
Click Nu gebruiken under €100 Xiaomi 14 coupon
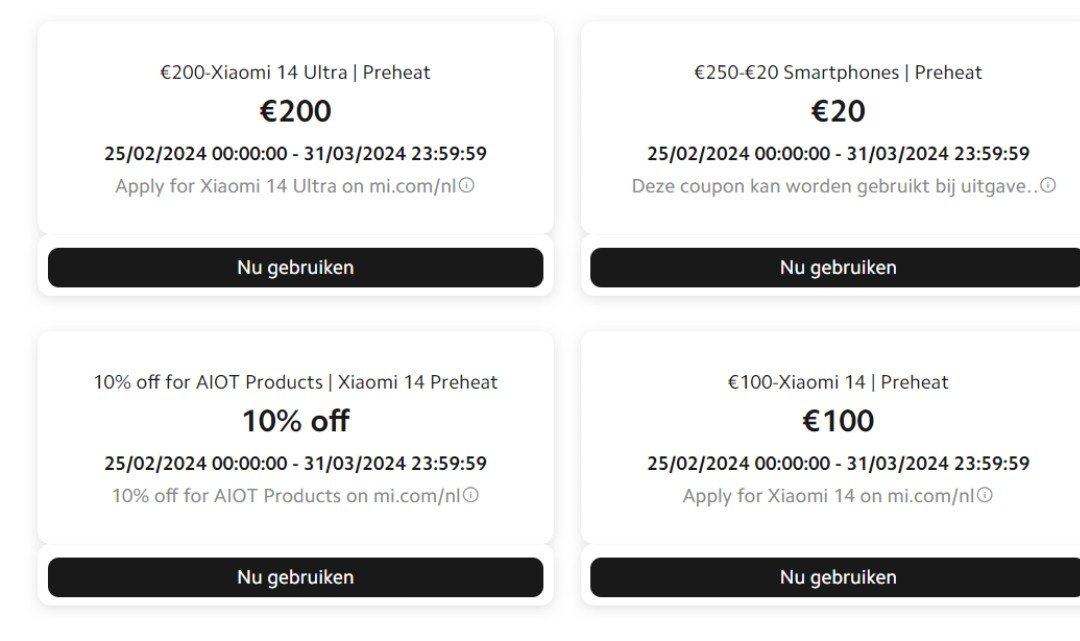coord(835,577)
